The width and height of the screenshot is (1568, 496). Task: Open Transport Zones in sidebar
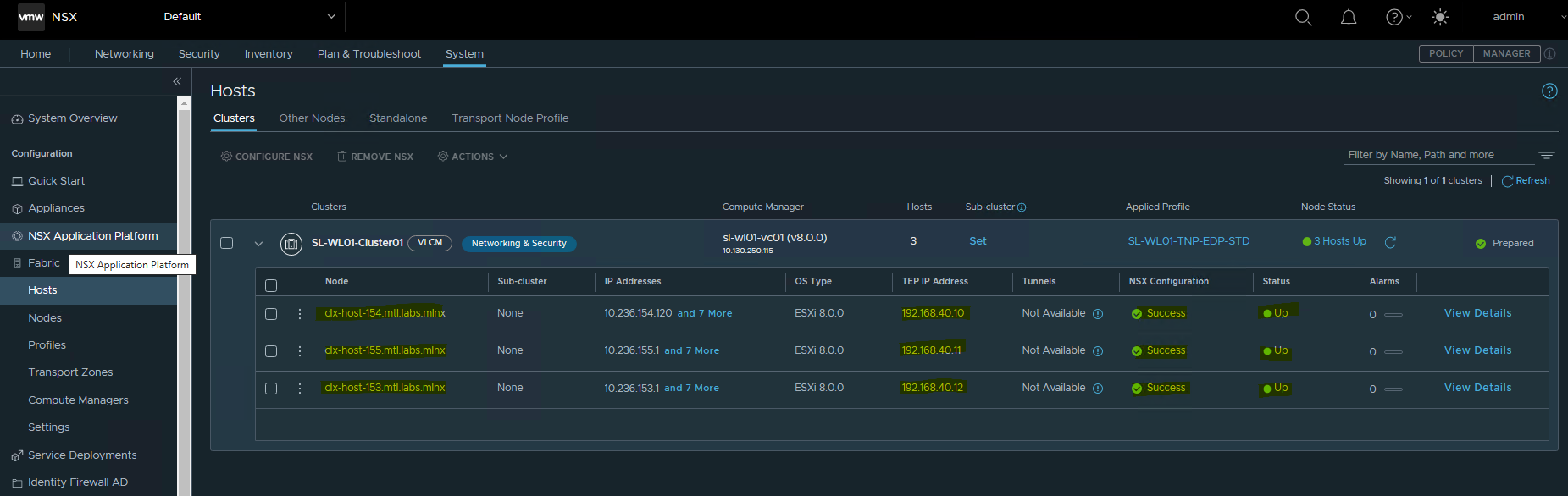click(x=70, y=372)
